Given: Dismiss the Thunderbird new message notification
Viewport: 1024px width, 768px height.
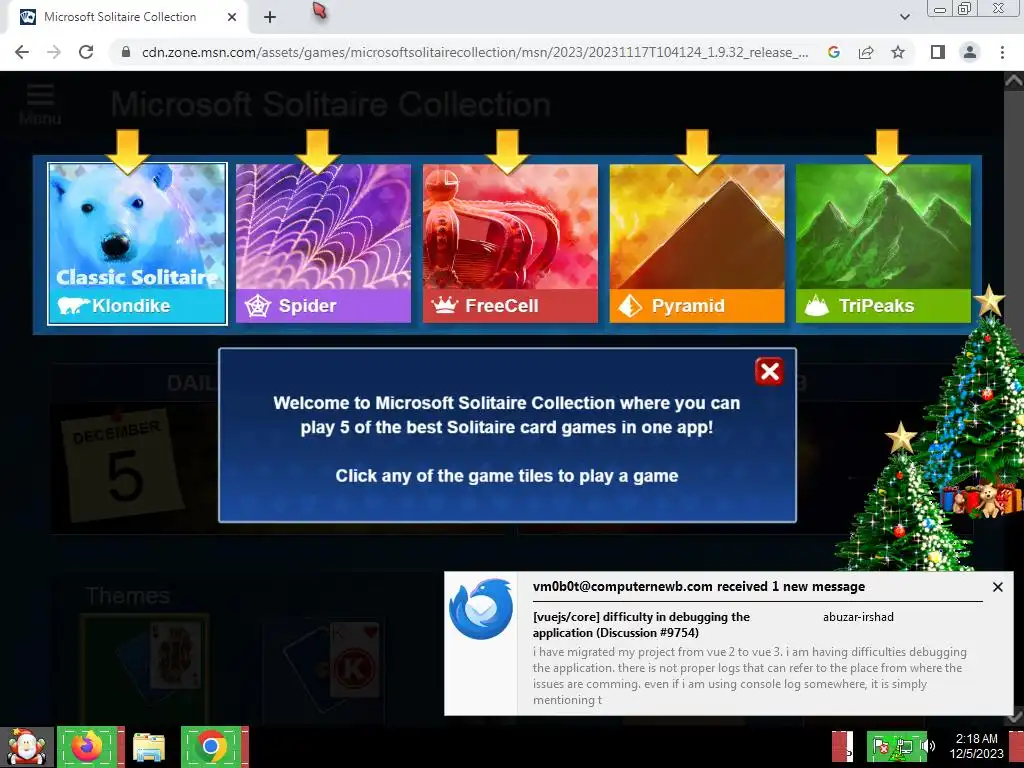Looking at the screenshot, I should (997, 587).
